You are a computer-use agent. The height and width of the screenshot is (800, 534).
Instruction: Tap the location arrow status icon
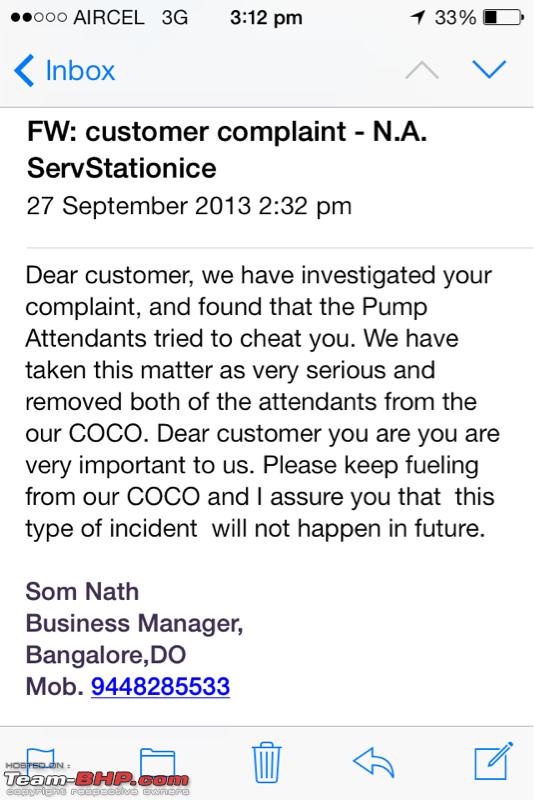(x=418, y=17)
